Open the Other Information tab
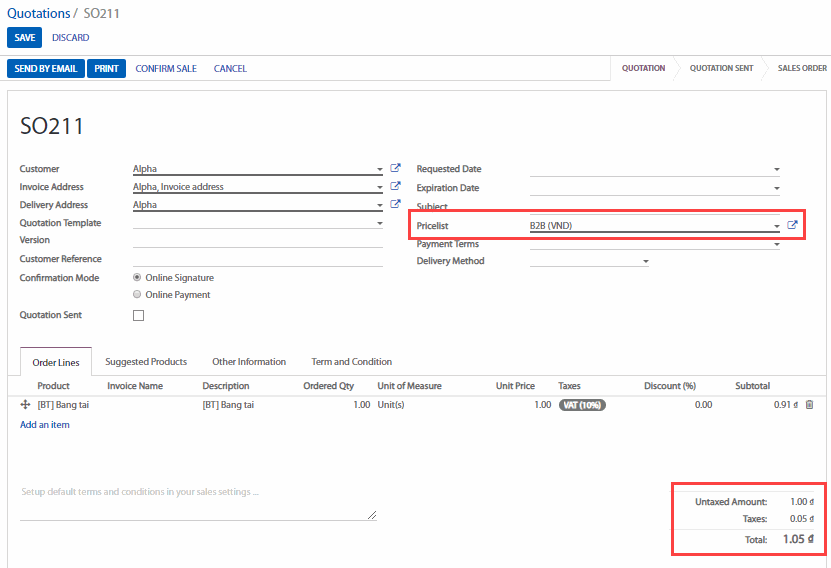This screenshot has width=831, height=568. pos(248,362)
